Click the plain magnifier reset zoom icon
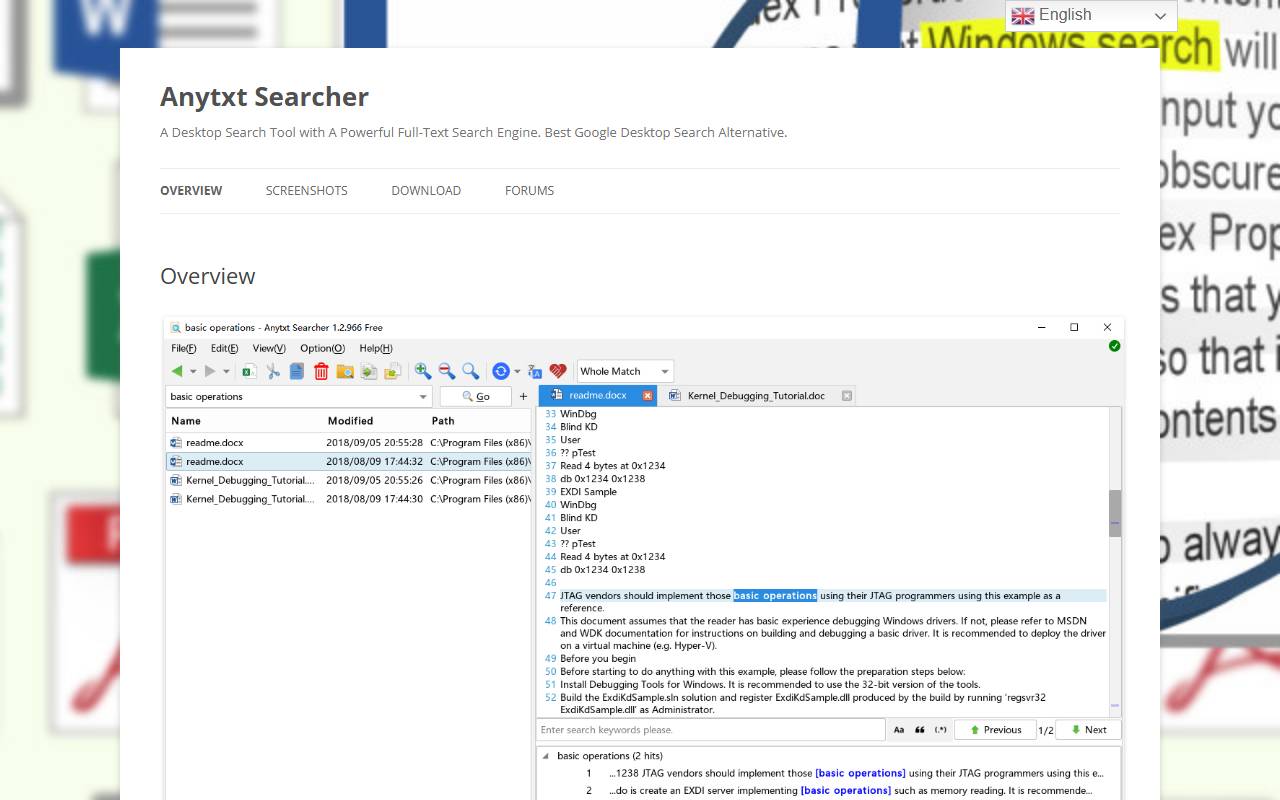This screenshot has width=1280, height=800. 470,371
